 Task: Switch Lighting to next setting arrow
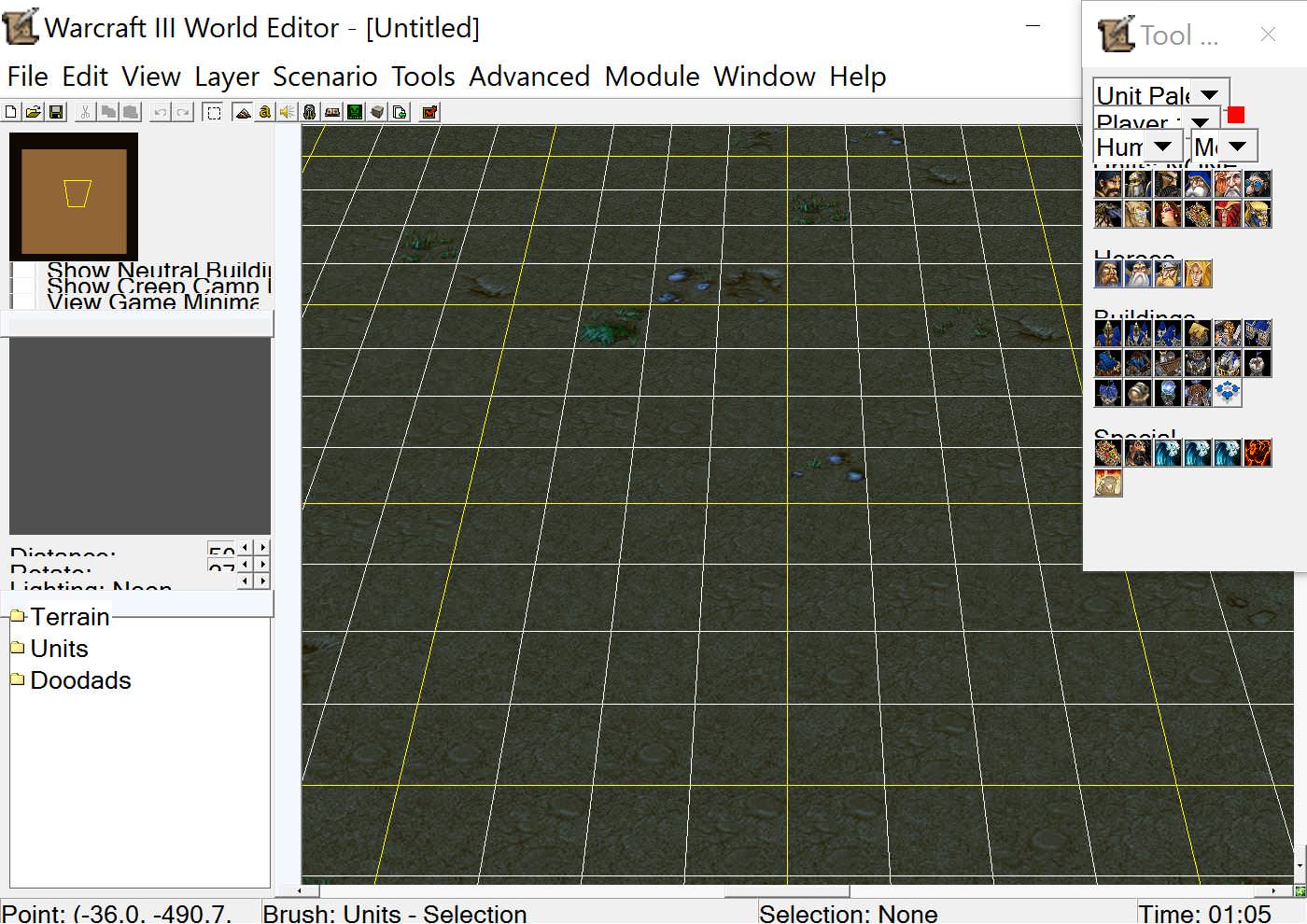(263, 581)
